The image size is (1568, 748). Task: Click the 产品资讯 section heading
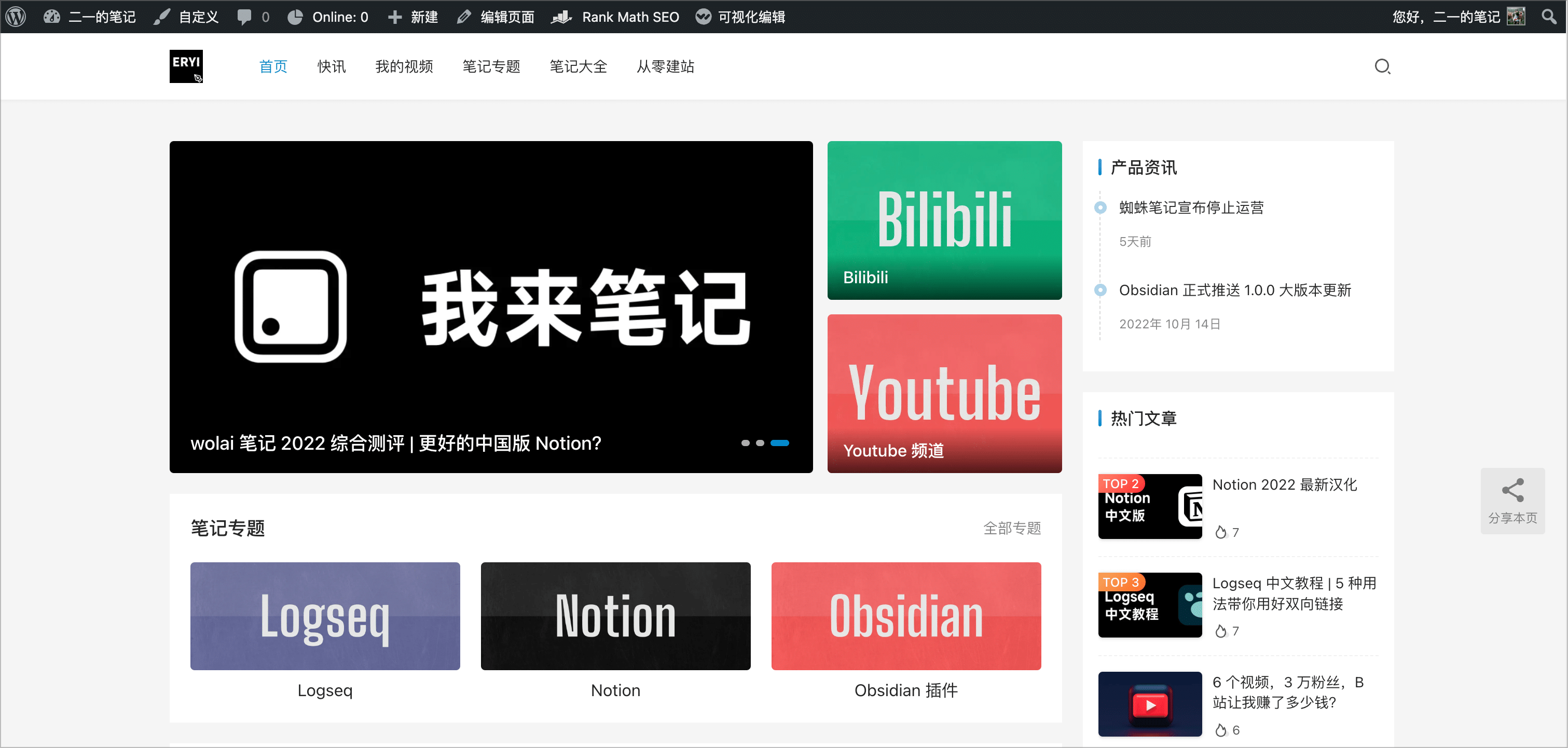pos(1144,168)
